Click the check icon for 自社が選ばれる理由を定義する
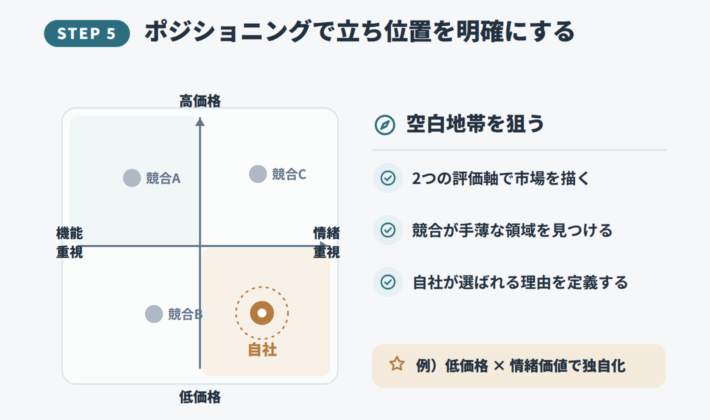The width and height of the screenshot is (710, 420). pos(388,282)
